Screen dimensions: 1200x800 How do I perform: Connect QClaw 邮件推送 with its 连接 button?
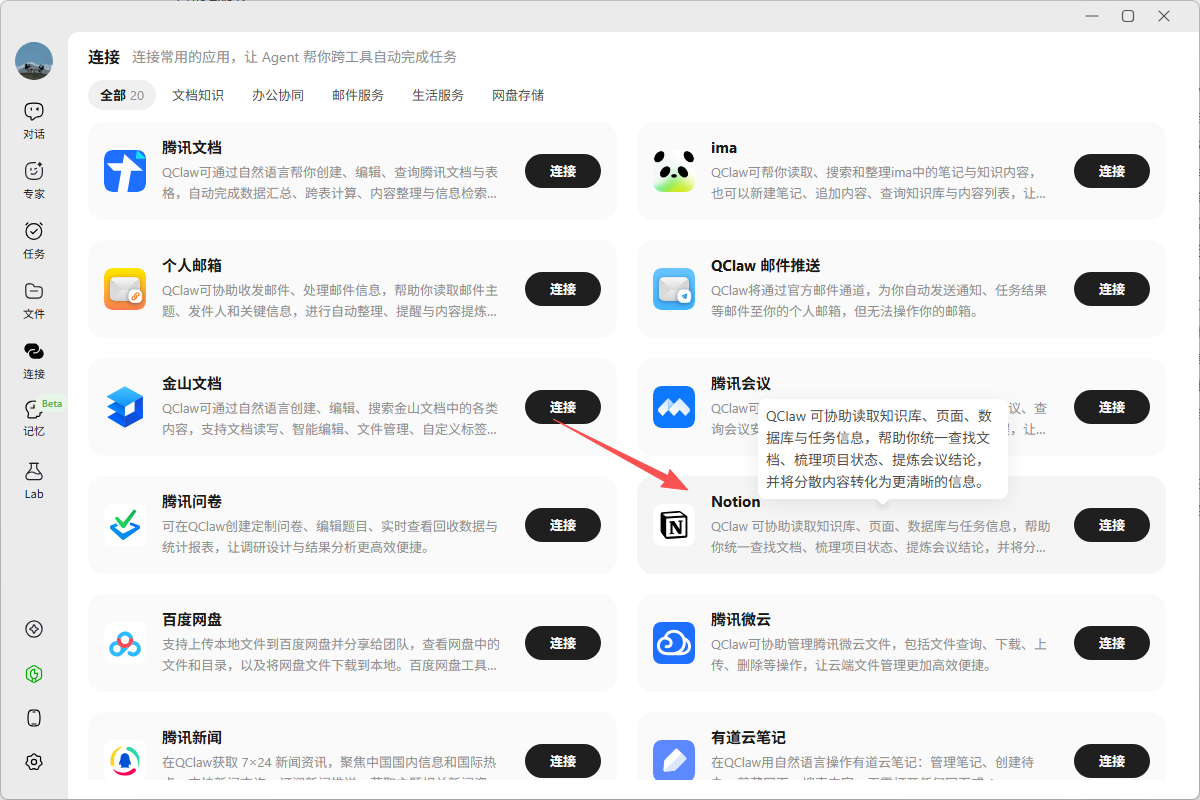[1112, 289]
